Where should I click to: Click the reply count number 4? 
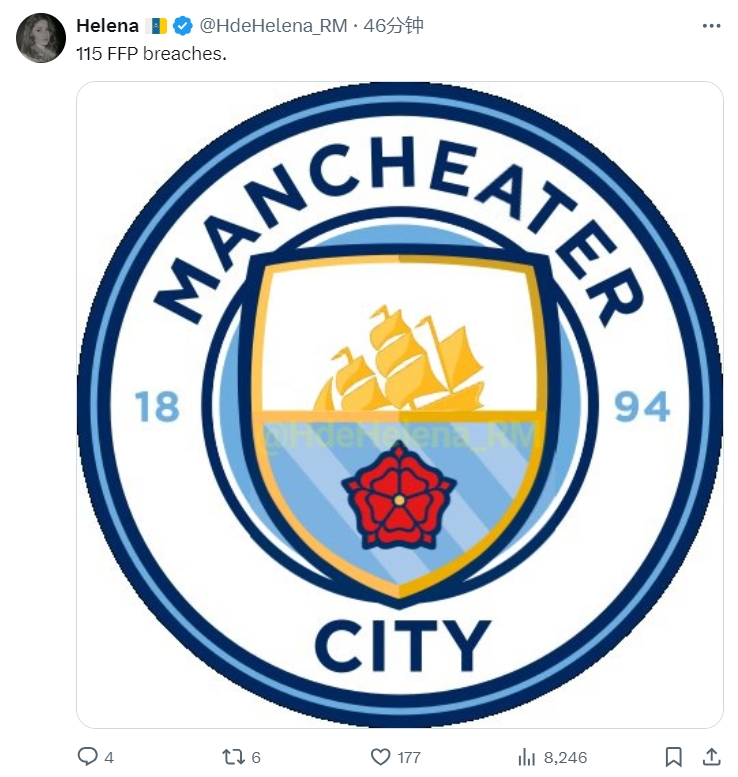109,758
